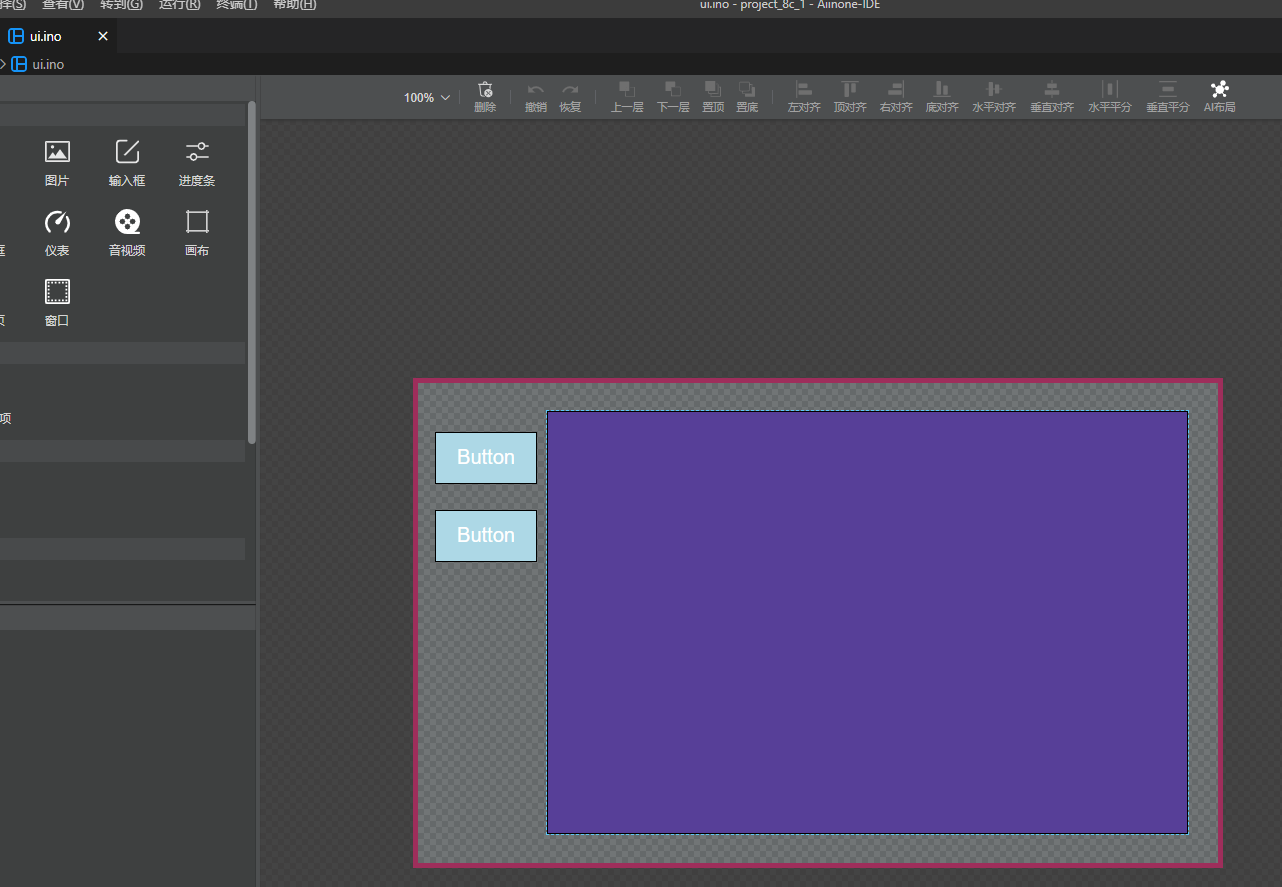Pick the 画布 (Canvas) widget icon
1282x887 pixels.
click(197, 223)
